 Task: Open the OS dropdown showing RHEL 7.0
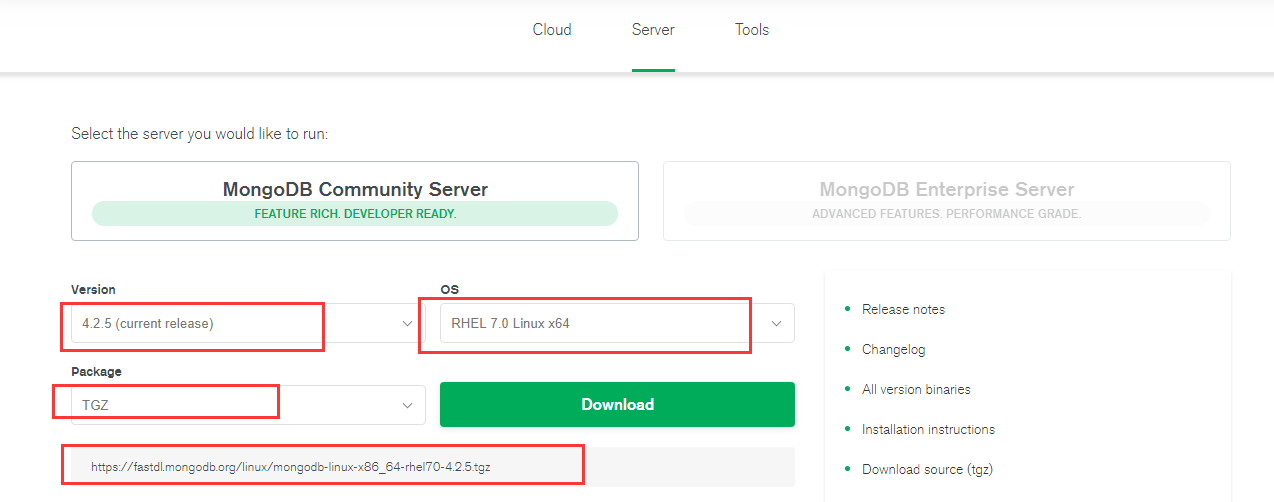pyautogui.click(x=617, y=324)
